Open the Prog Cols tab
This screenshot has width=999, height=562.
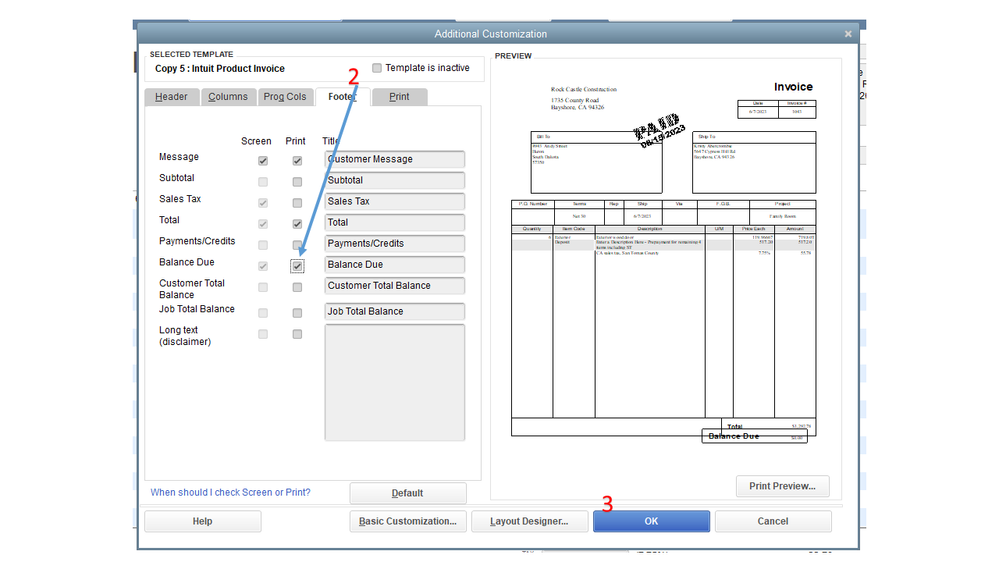click(285, 97)
